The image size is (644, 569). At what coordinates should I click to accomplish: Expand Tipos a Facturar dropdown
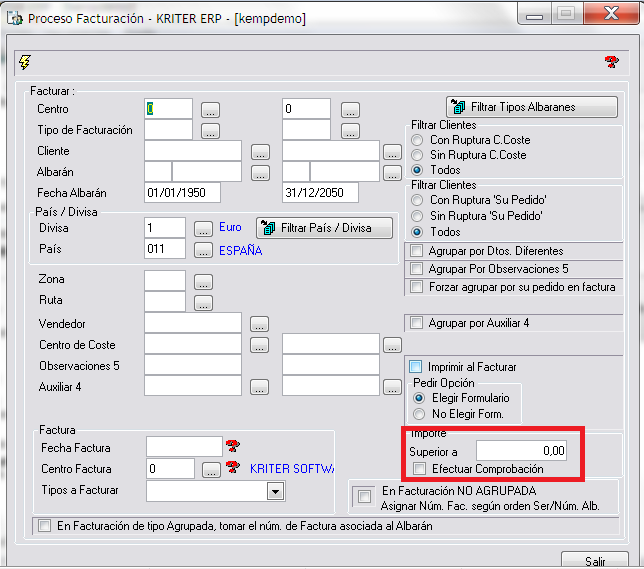[x=274, y=491]
